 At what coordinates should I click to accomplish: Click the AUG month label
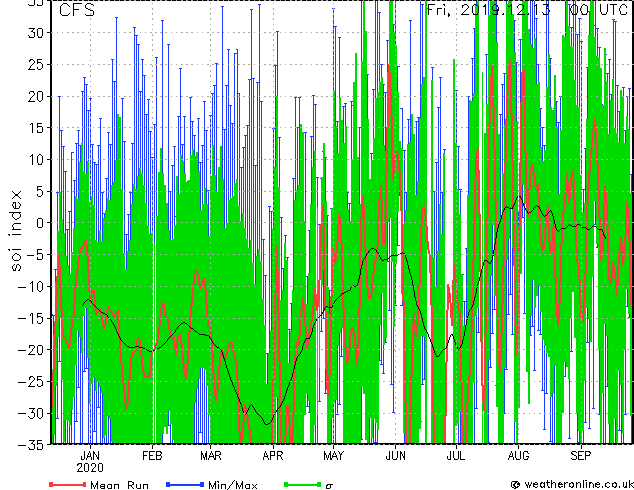[x=518, y=456]
